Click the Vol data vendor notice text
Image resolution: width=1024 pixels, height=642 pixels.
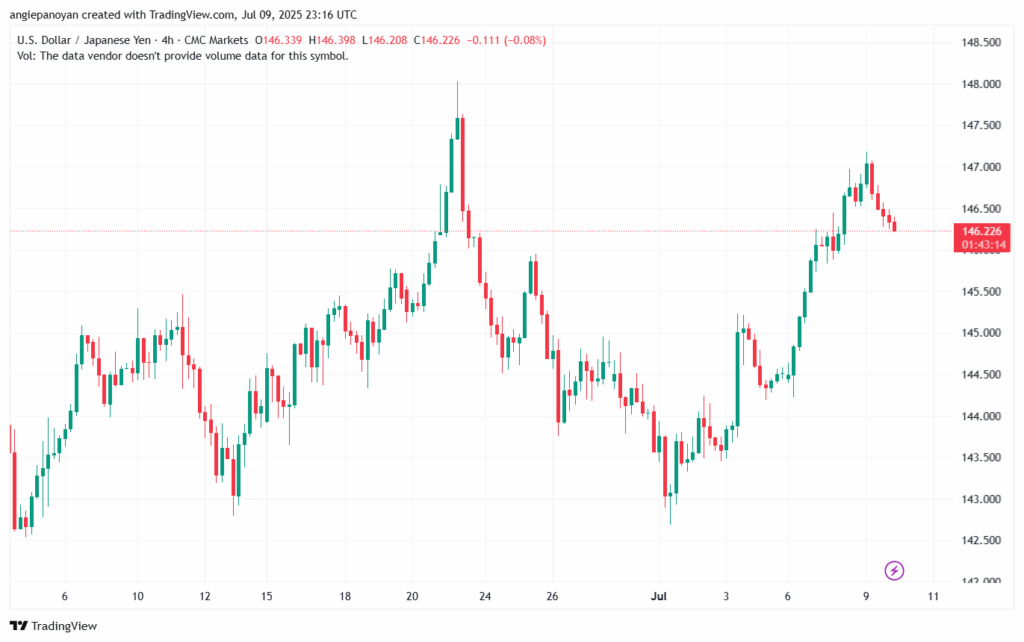tap(183, 56)
